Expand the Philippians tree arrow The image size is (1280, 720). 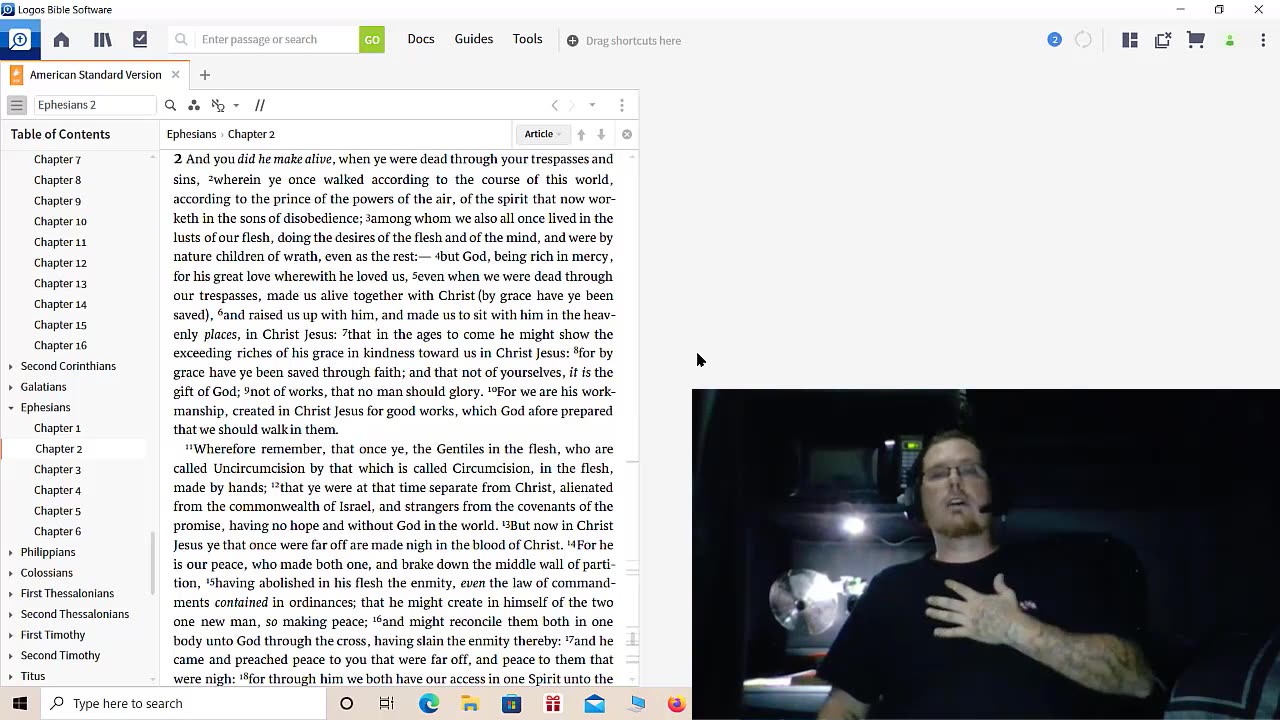click(10, 552)
